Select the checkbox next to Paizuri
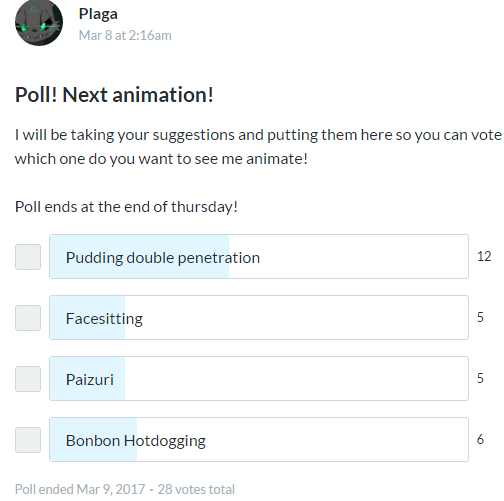Screen dimensions: 504x501 point(28,379)
